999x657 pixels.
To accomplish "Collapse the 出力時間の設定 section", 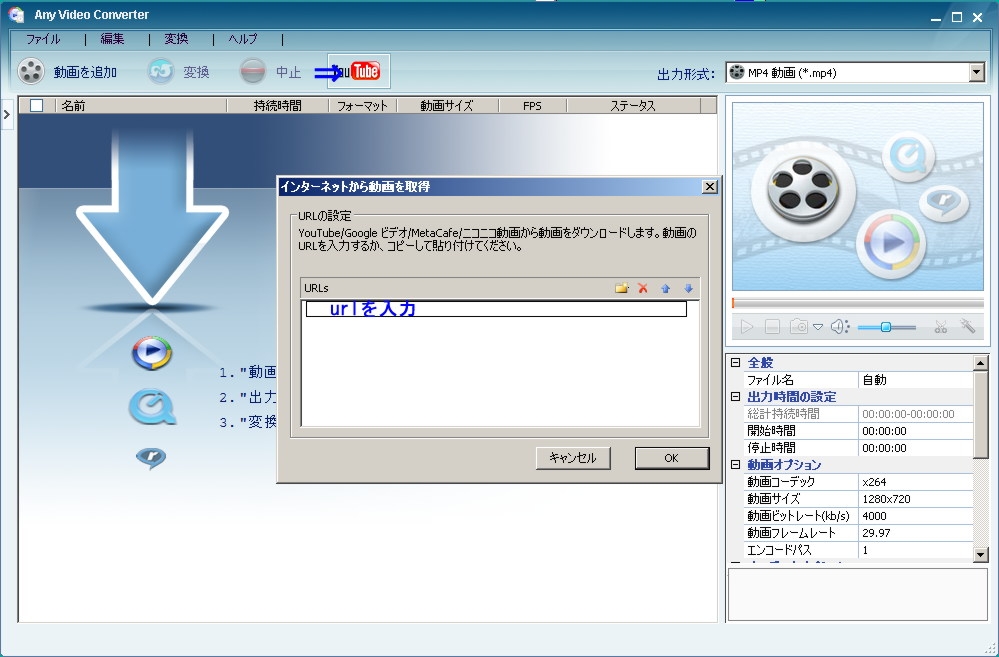I will 735,396.
